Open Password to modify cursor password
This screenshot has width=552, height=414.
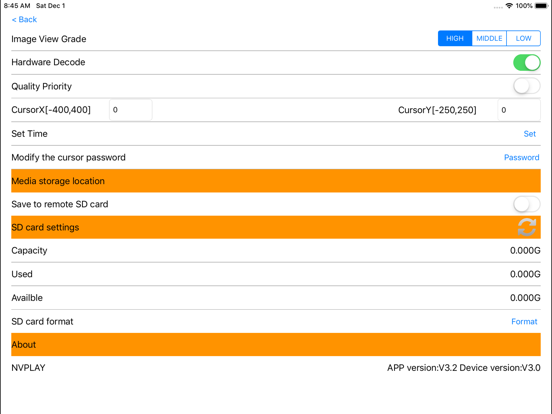tap(522, 157)
